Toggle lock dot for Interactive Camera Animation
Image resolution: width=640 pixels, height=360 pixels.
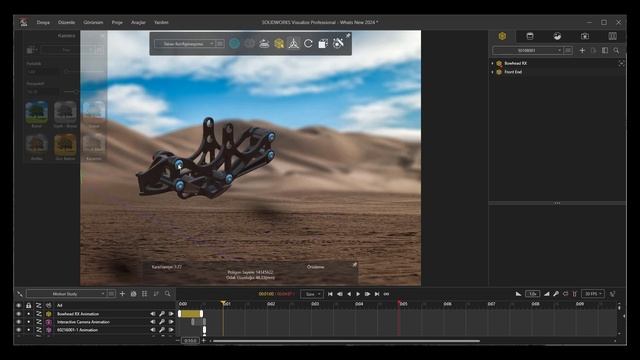[29, 322]
